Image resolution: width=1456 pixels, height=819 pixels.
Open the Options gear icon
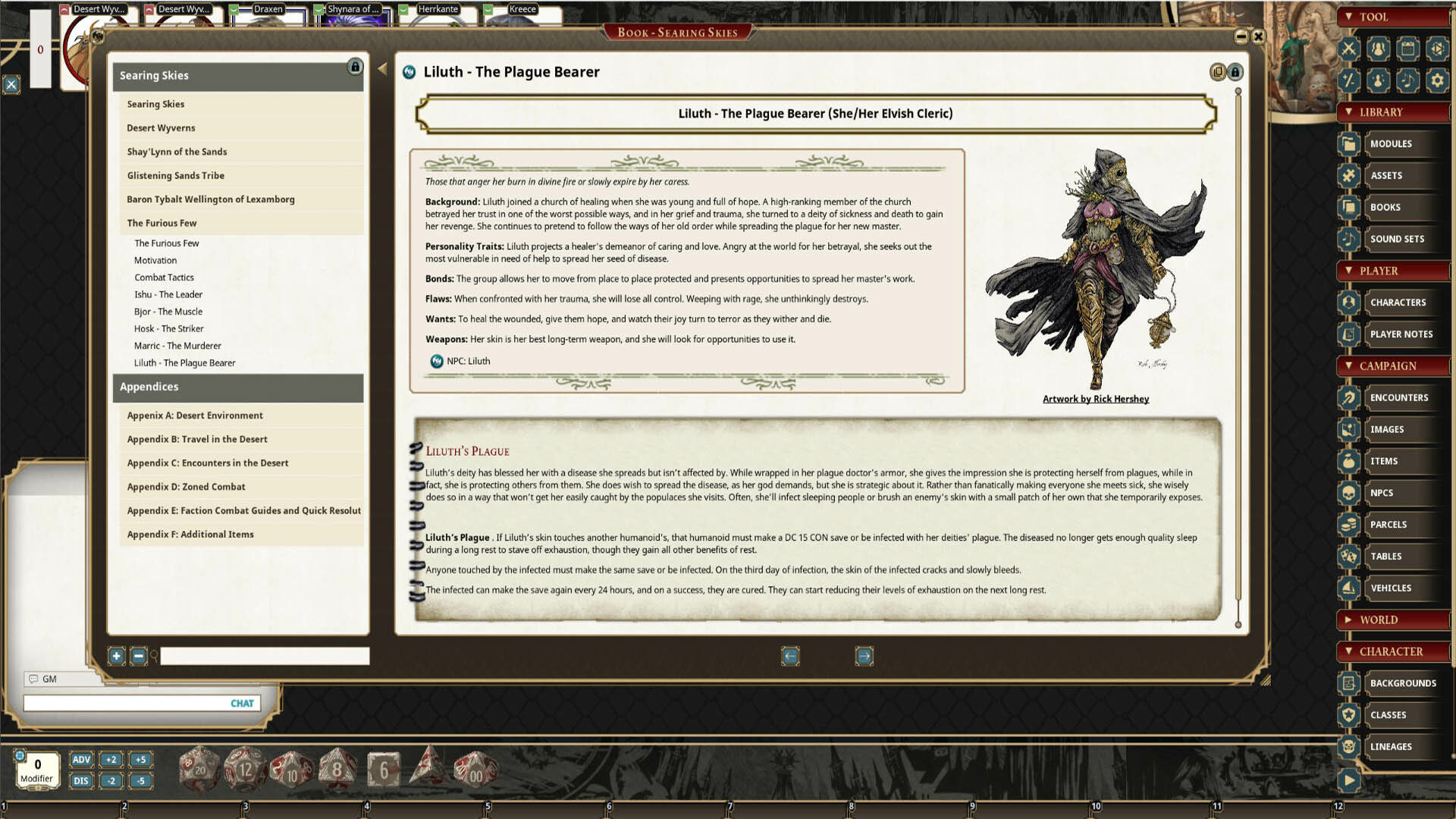(1438, 80)
